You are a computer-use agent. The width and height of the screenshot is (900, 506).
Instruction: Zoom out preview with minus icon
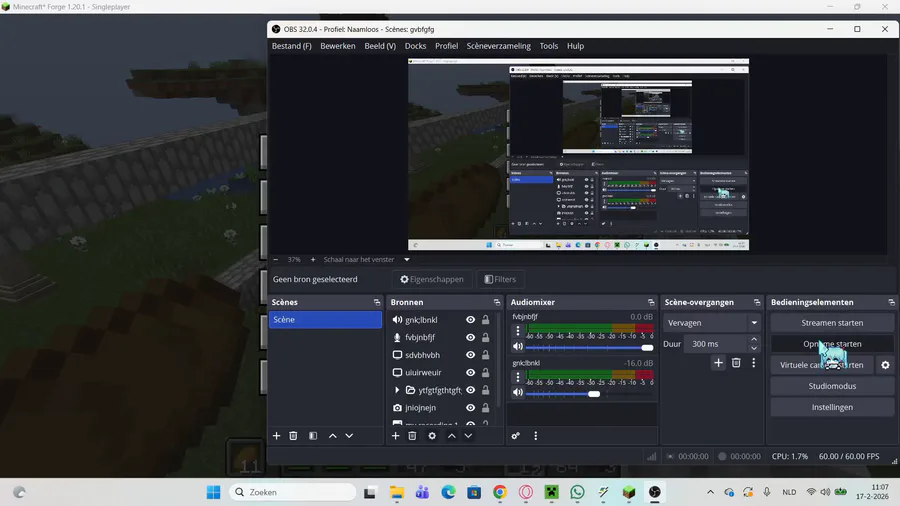[x=276, y=260]
